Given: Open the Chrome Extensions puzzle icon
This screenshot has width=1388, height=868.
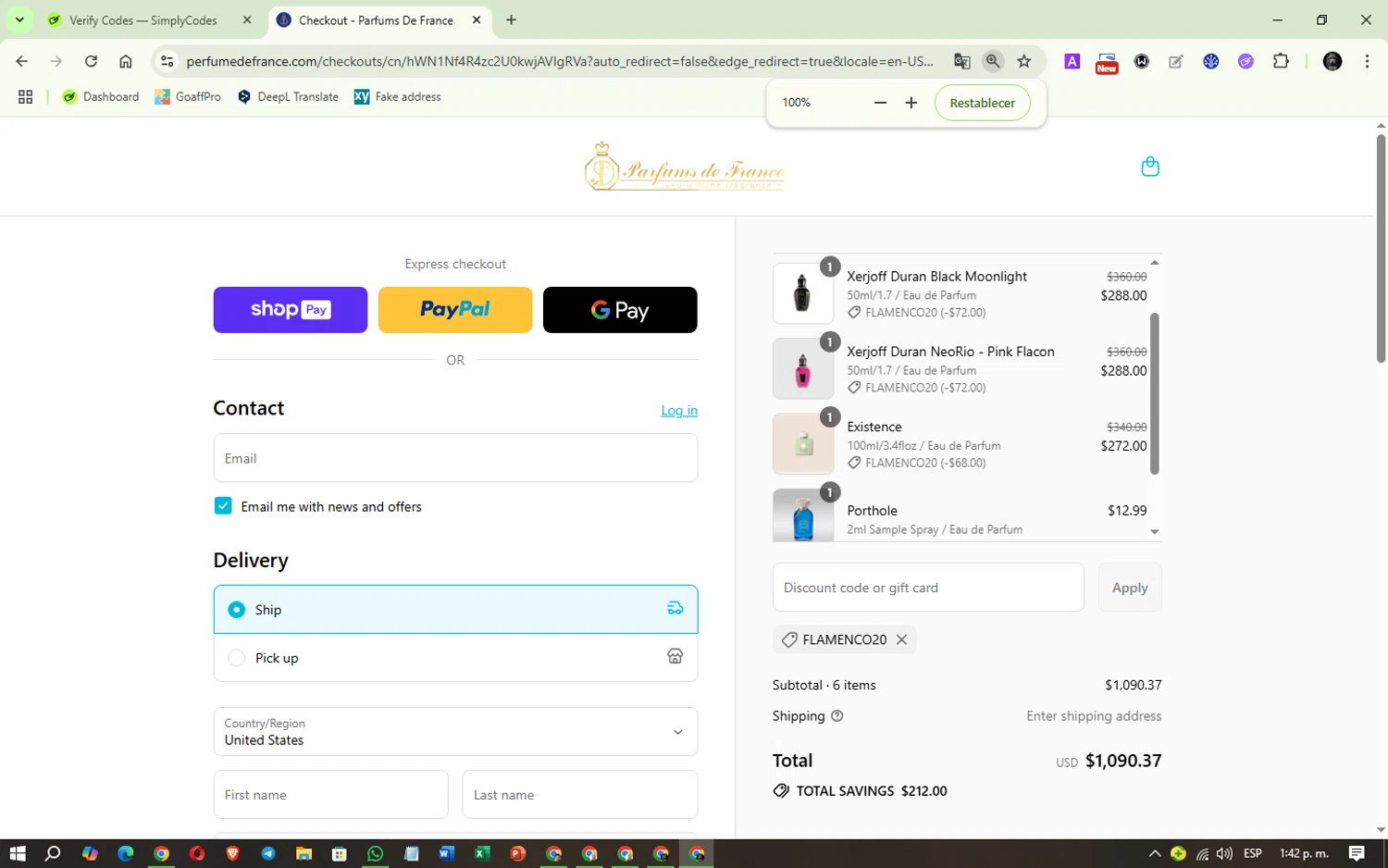Looking at the screenshot, I should [x=1281, y=61].
